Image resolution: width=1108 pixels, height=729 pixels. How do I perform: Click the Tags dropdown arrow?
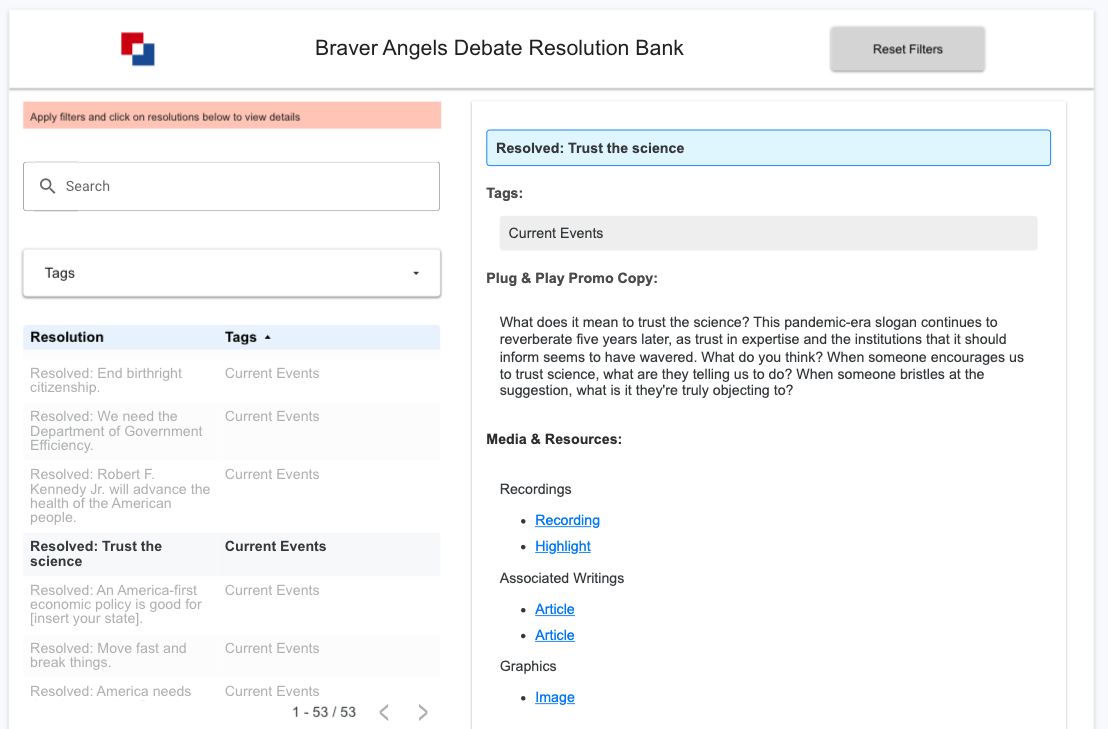pos(416,273)
